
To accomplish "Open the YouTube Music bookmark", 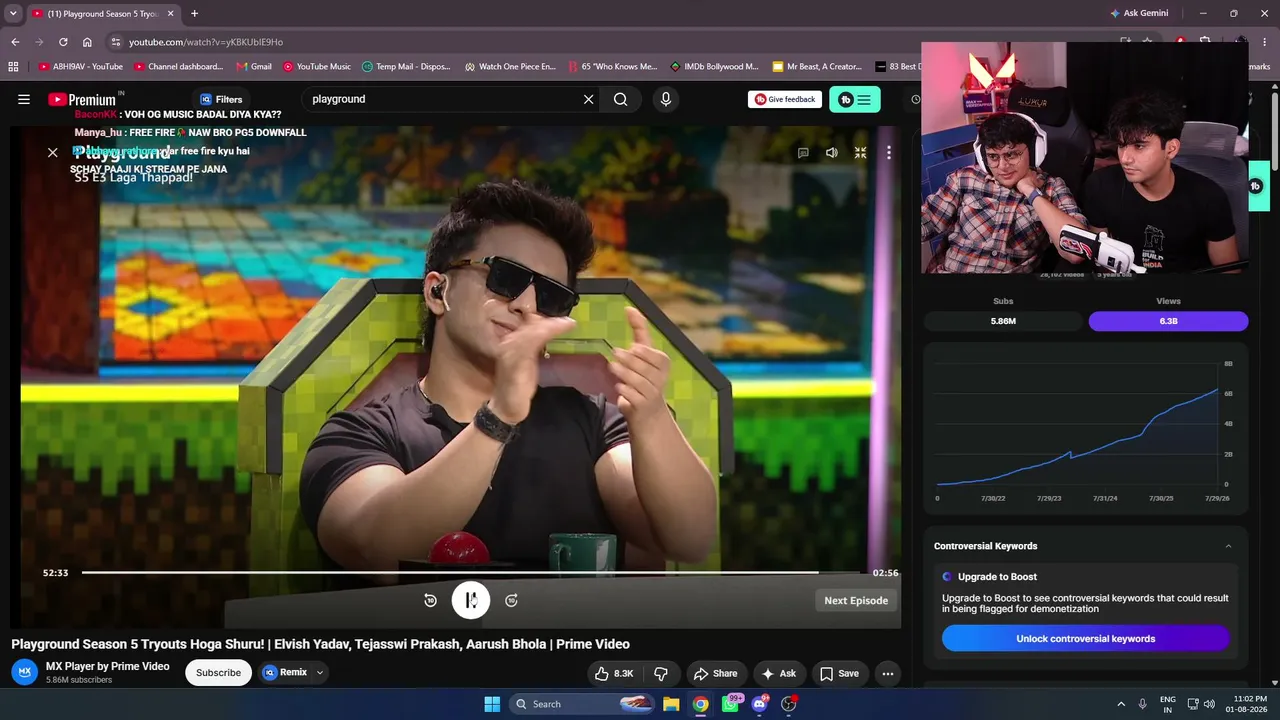I will click(x=317, y=67).
